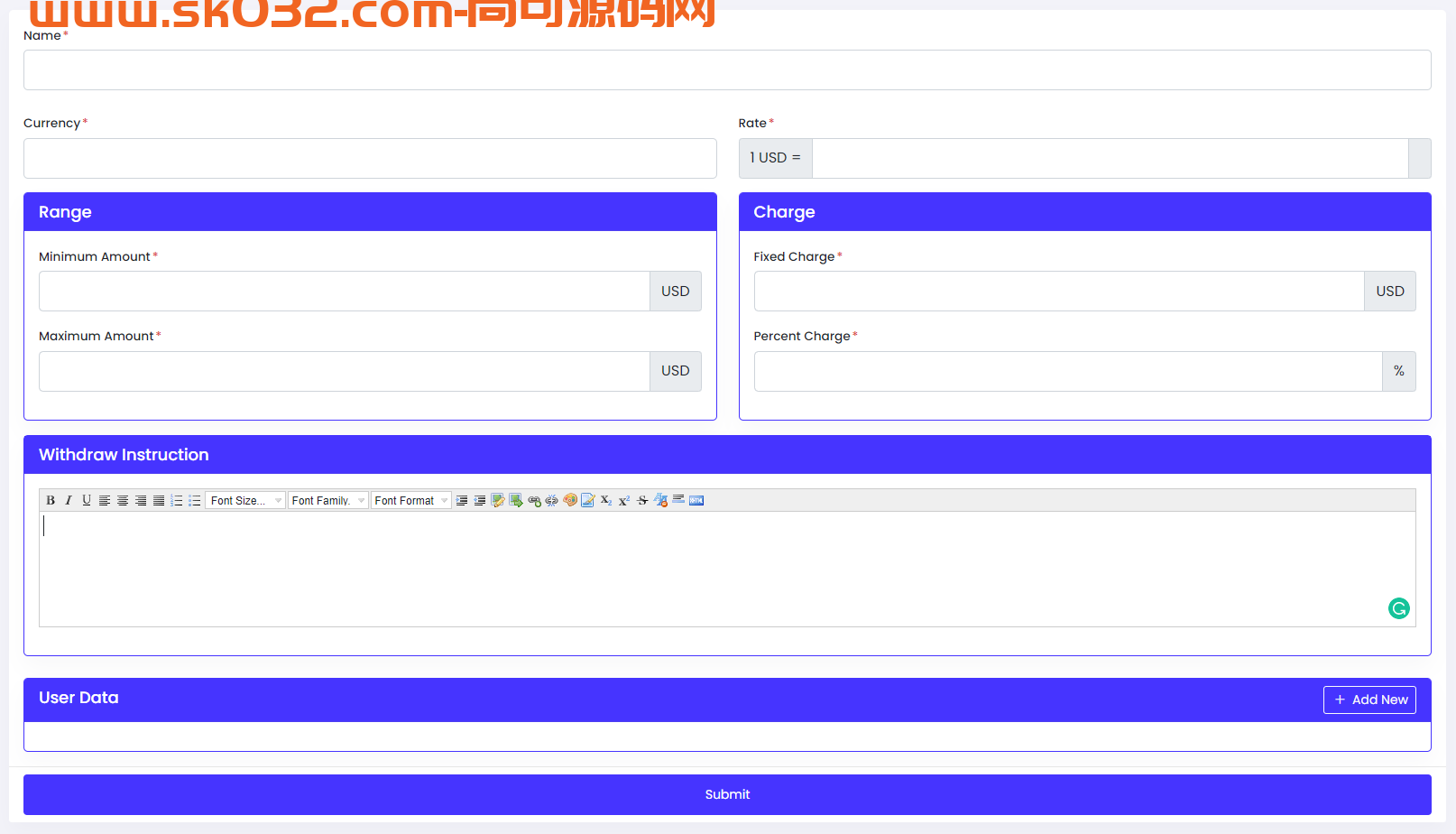The image size is (1456, 834).
Task: Open the text color palette icon
Action: click(x=570, y=500)
